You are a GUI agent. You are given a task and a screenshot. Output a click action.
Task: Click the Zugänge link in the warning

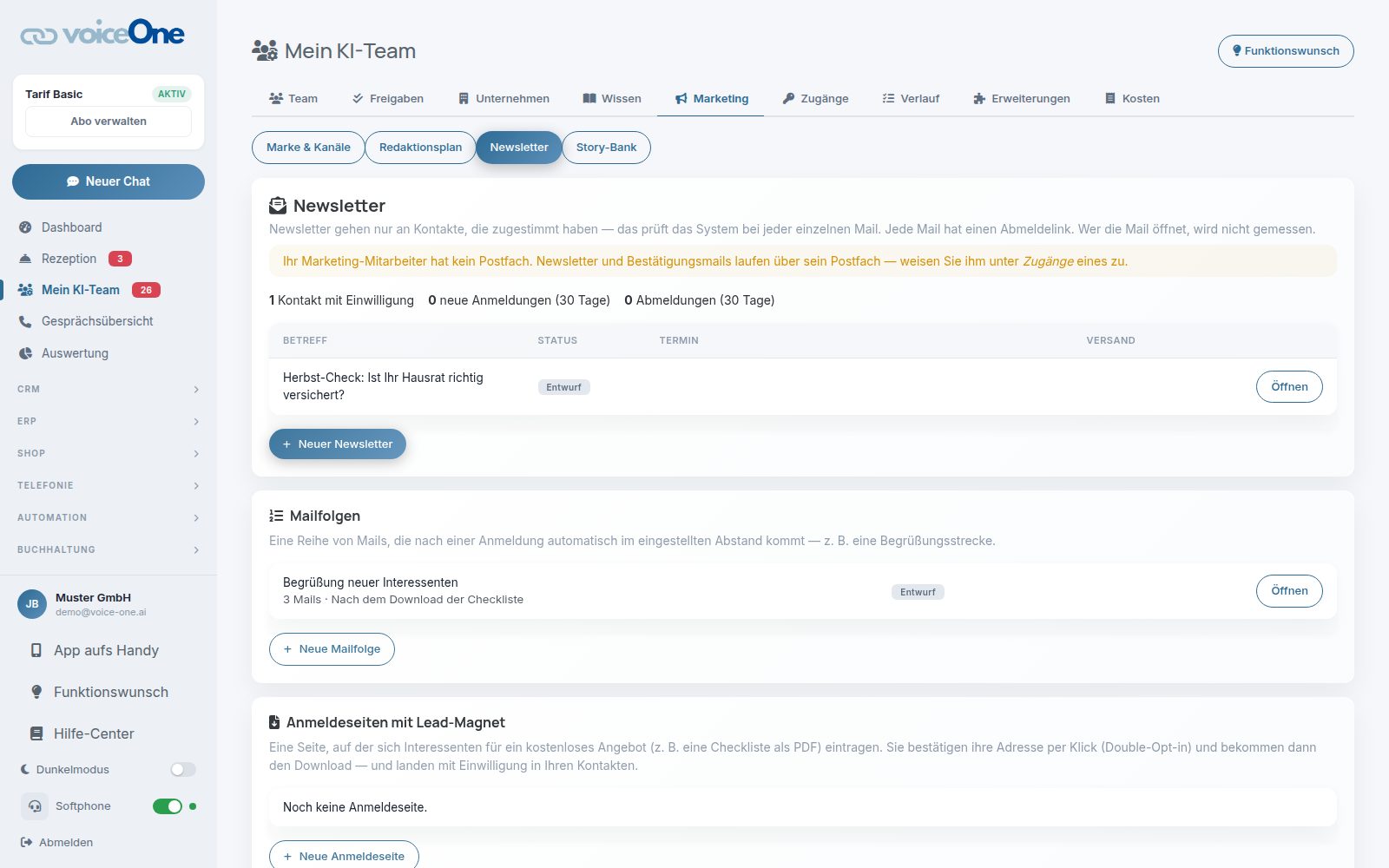pos(1048,261)
